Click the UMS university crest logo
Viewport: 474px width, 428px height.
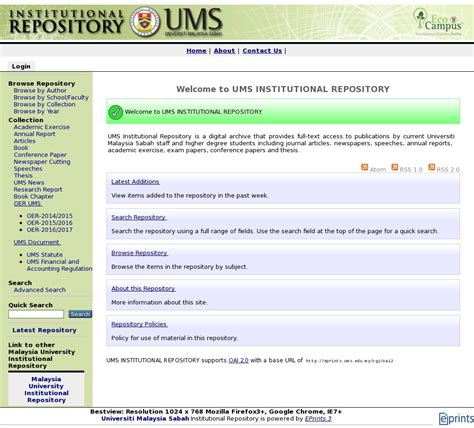pos(145,22)
